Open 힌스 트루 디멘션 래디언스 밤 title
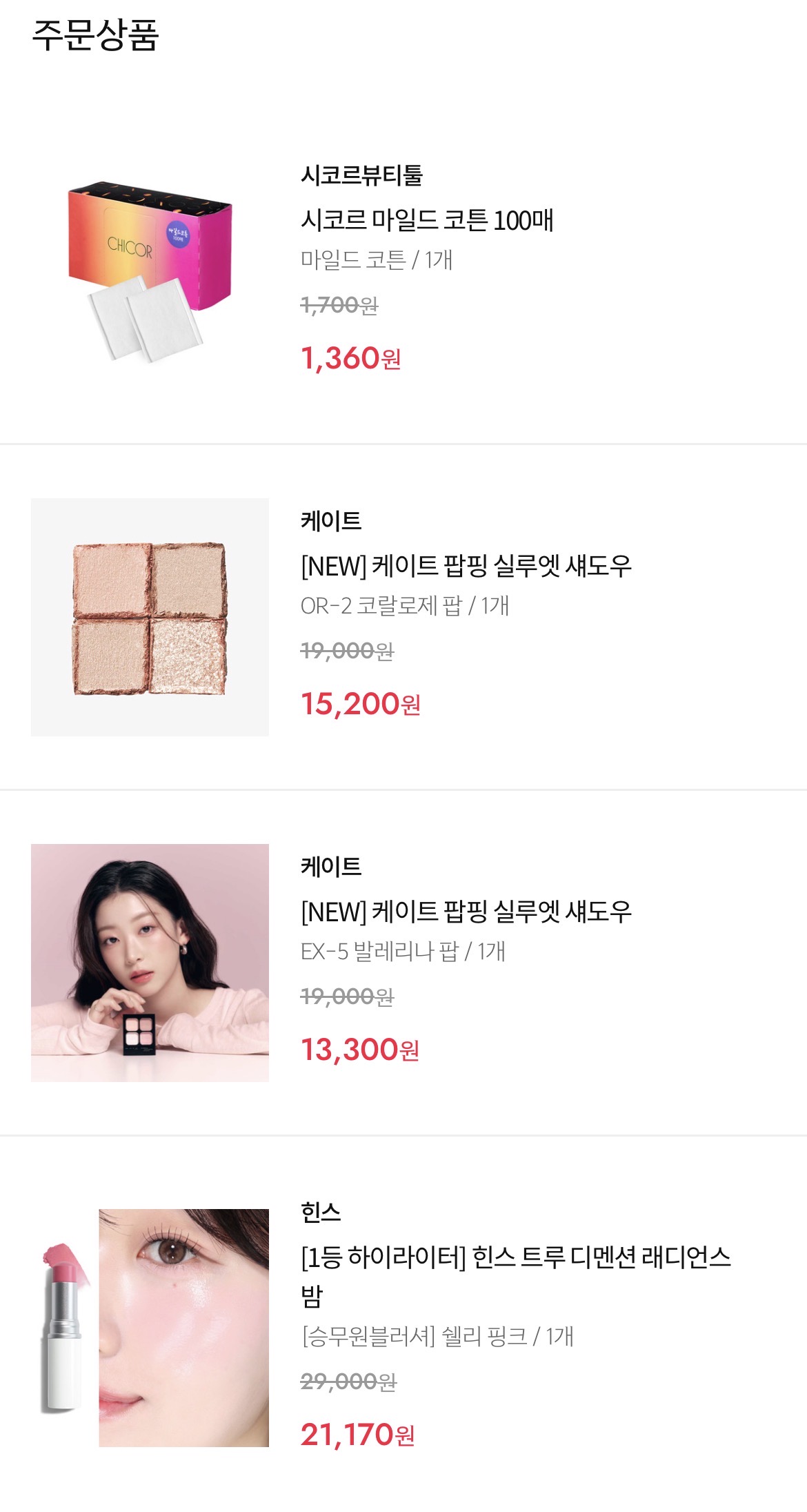 [516, 1277]
